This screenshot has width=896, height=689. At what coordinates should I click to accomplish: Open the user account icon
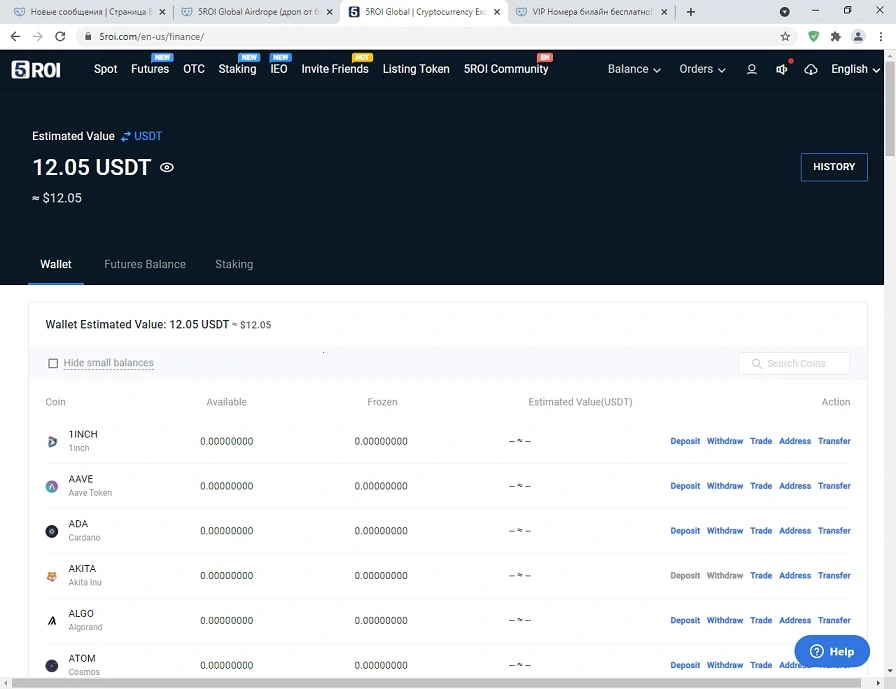click(751, 69)
